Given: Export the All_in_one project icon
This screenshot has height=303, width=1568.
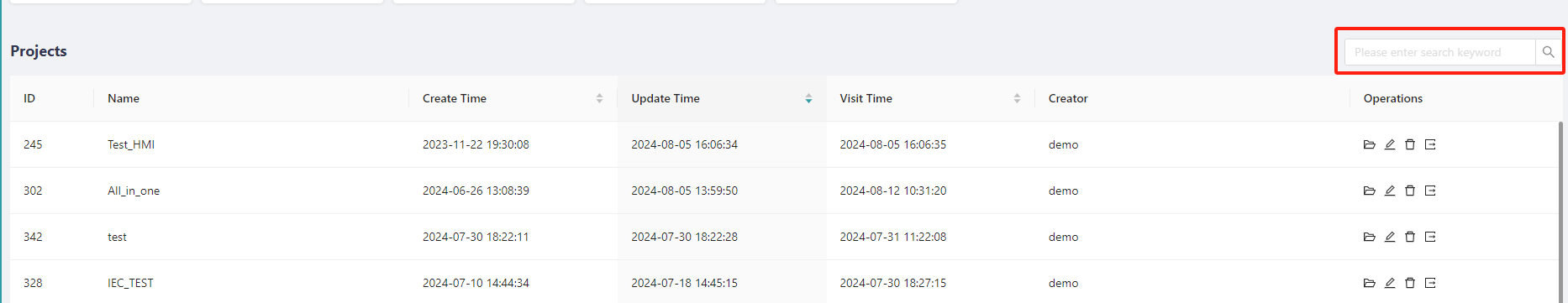Looking at the screenshot, I should click(1430, 191).
